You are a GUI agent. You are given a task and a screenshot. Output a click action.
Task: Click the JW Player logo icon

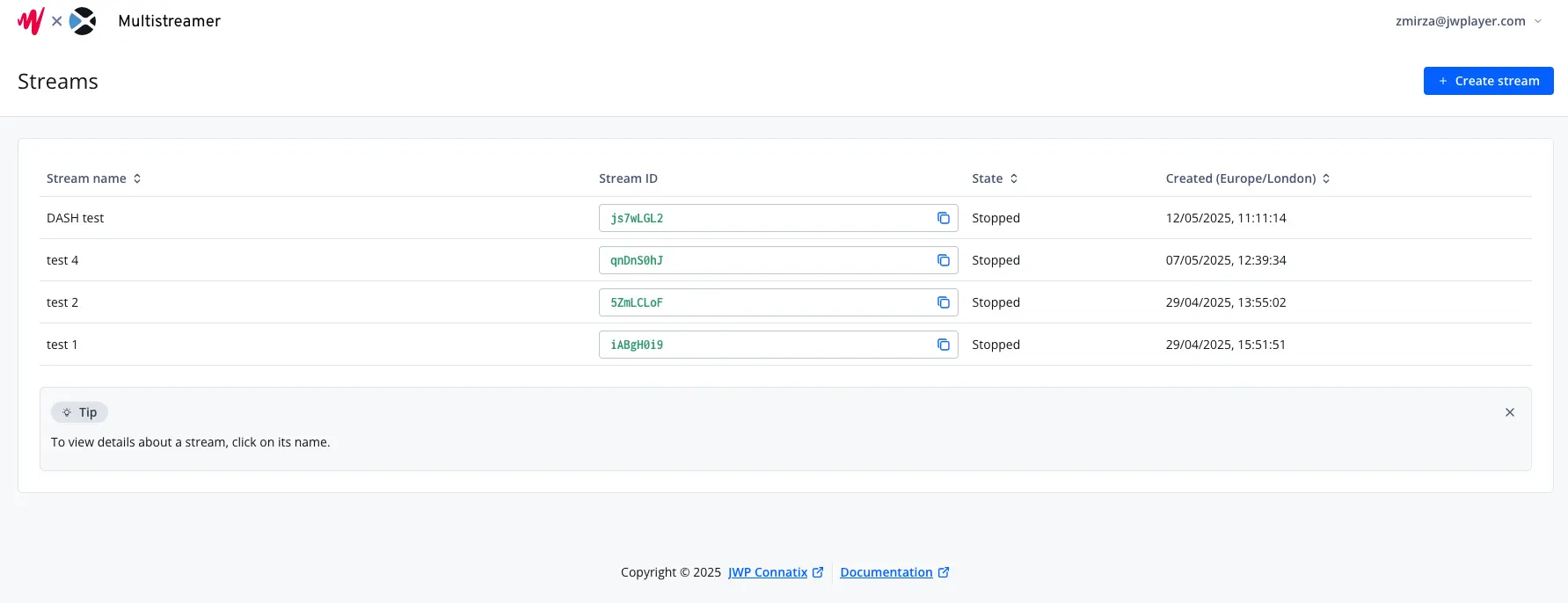coord(31,21)
